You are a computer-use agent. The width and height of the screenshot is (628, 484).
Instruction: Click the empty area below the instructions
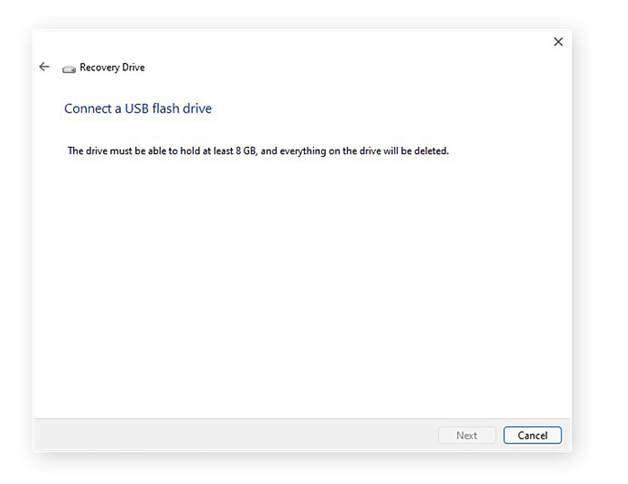[300, 290]
